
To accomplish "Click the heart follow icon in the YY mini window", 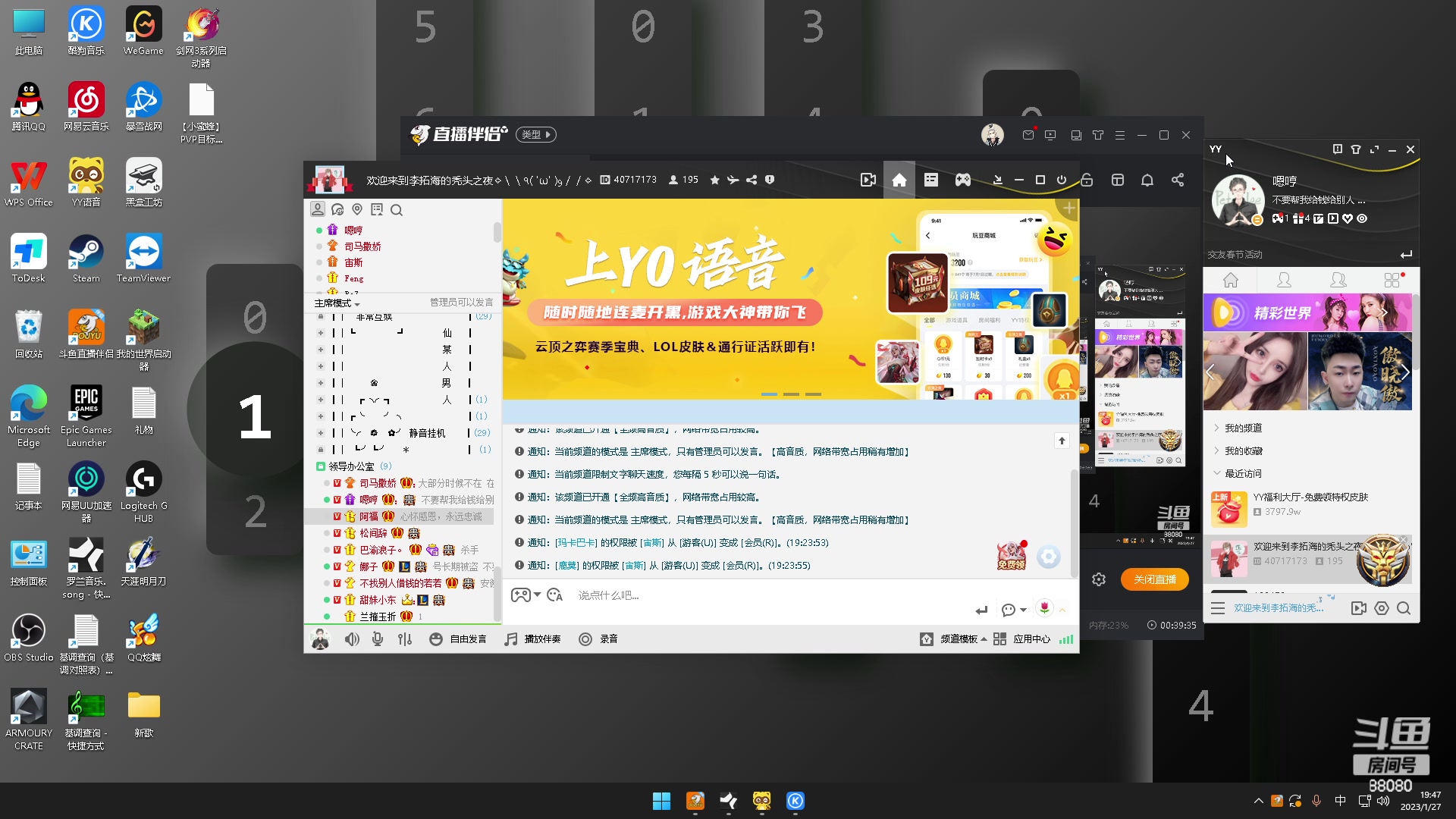I will (1348, 218).
